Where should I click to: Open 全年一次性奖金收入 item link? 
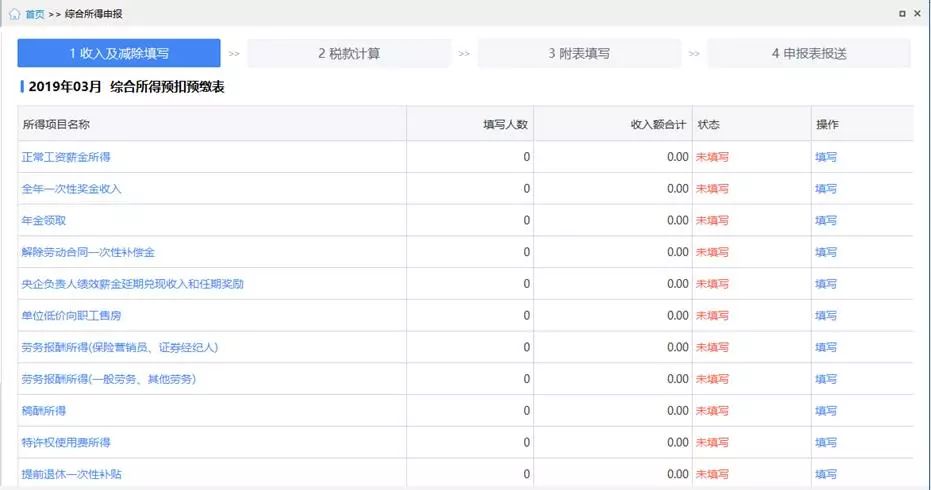(72, 189)
